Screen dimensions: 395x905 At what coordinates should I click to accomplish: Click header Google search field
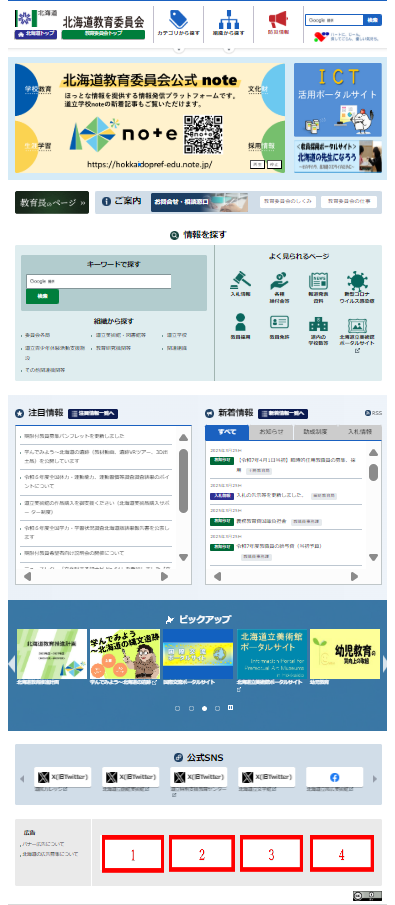click(334, 20)
